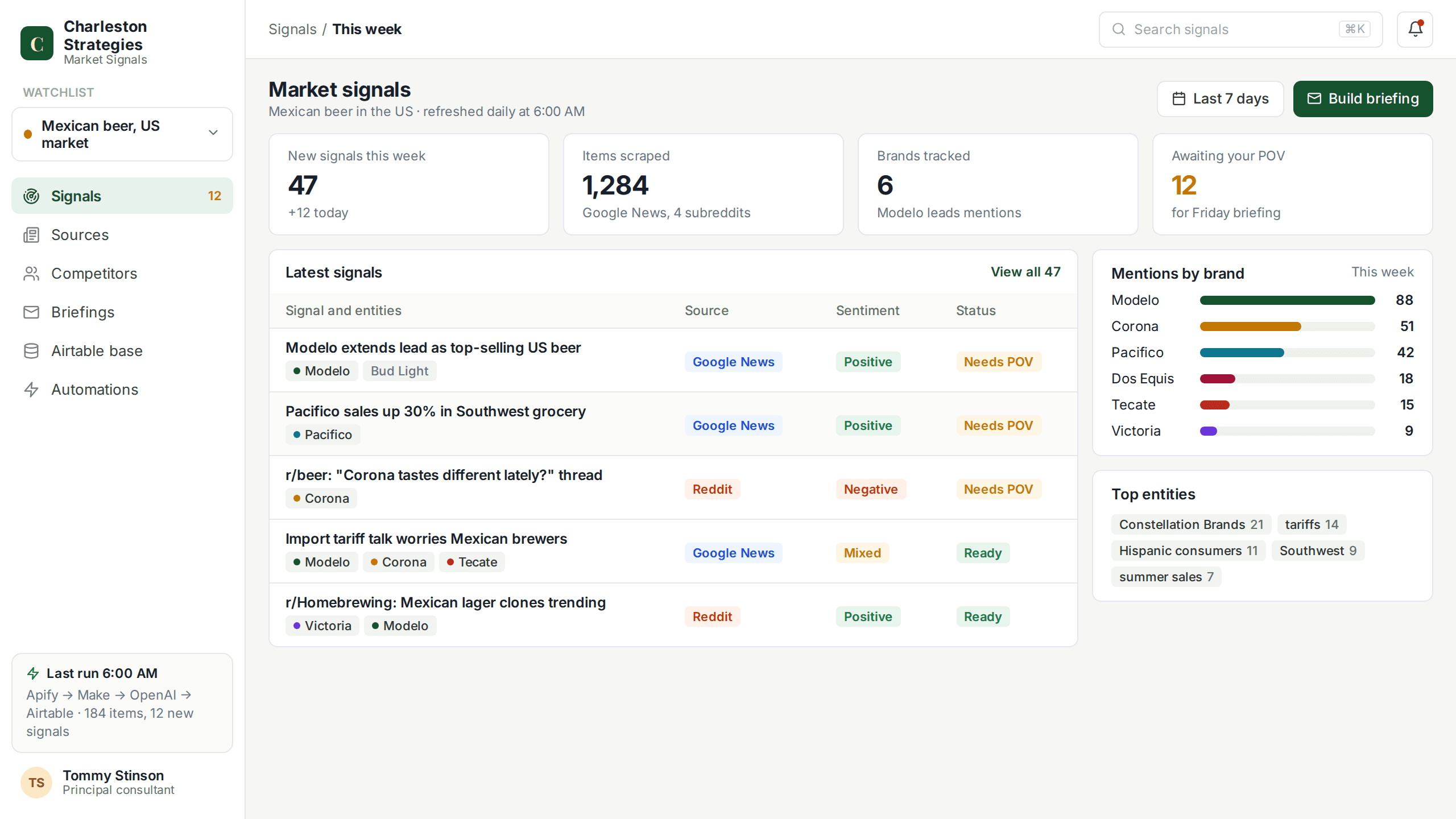Click the Pacifico entity tag in signals
Viewport: 1456px width, 819px height.
point(322,435)
